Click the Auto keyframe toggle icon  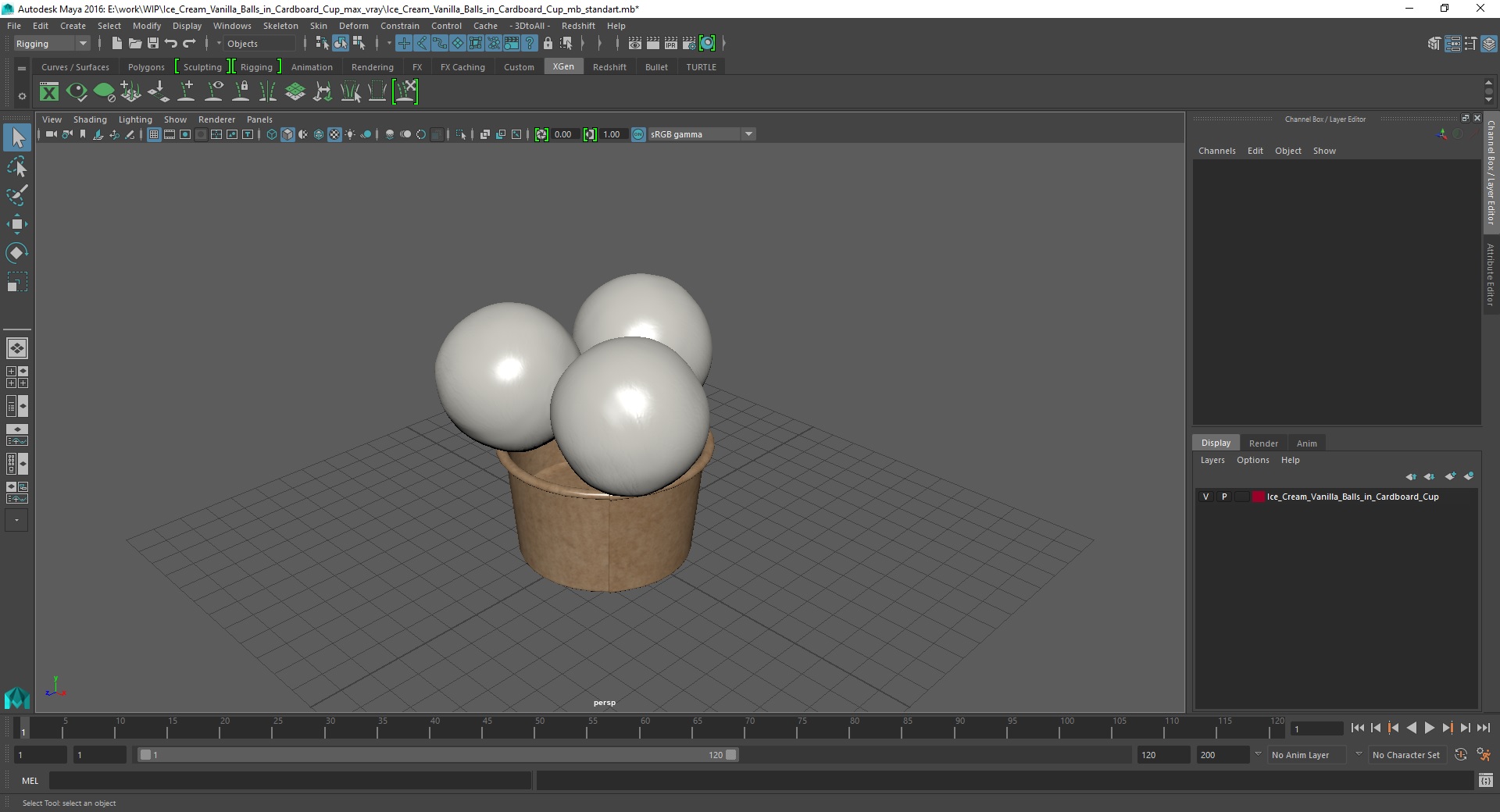(x=1461, y=755)
